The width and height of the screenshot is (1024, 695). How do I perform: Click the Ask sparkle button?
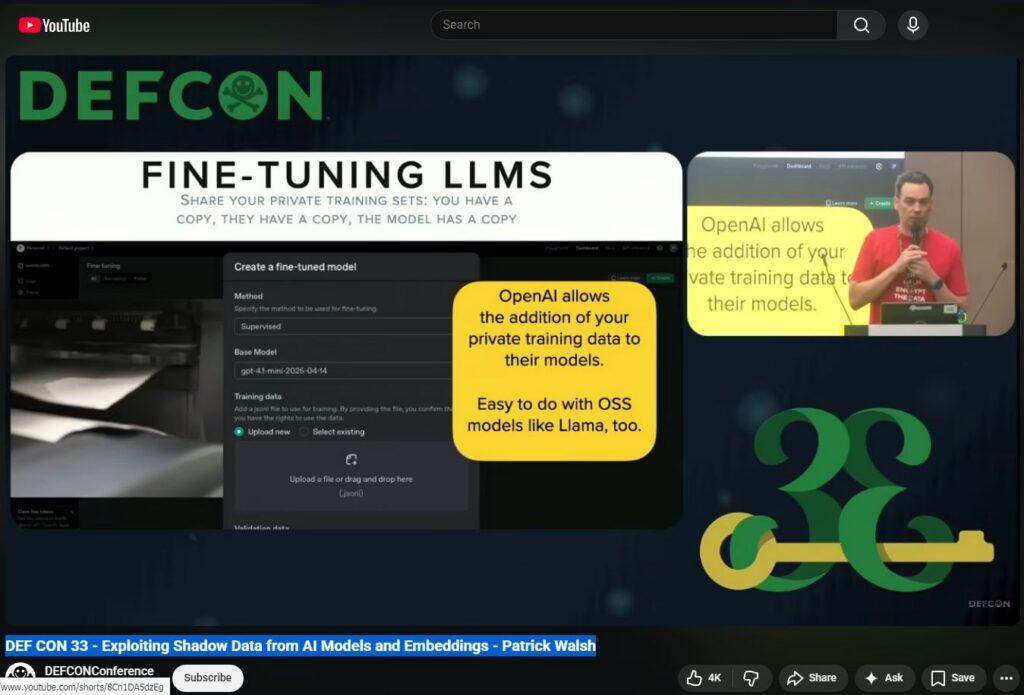[x=883, y=678]
